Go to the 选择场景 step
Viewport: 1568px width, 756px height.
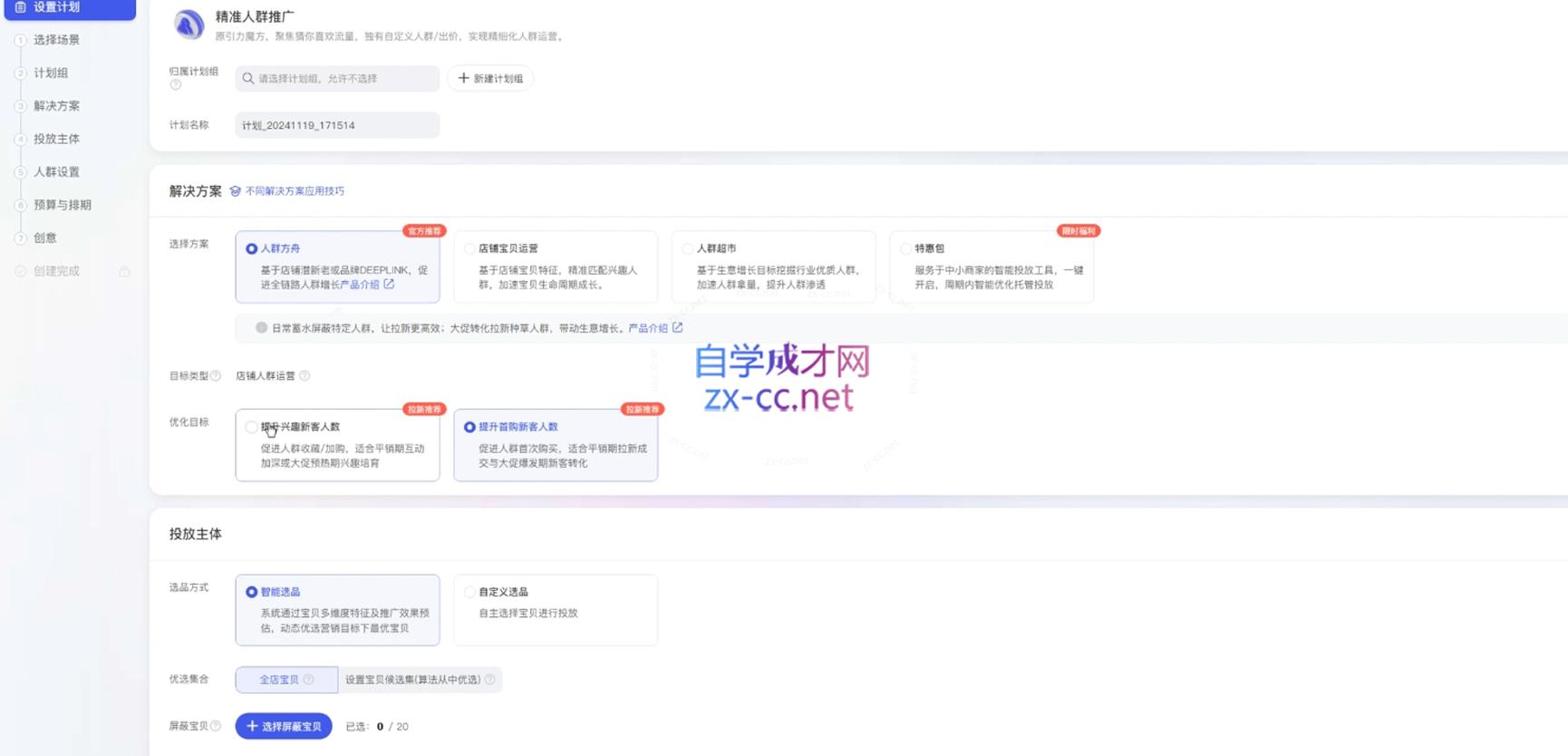pyautogui.click(x=56, y=40)
